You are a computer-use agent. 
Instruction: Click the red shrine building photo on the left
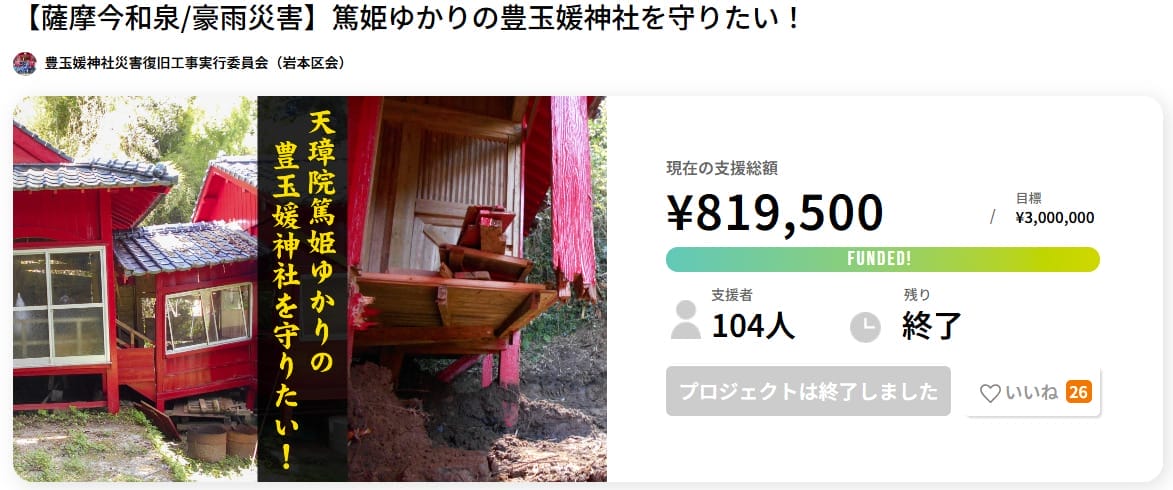(x=135, y=289)
